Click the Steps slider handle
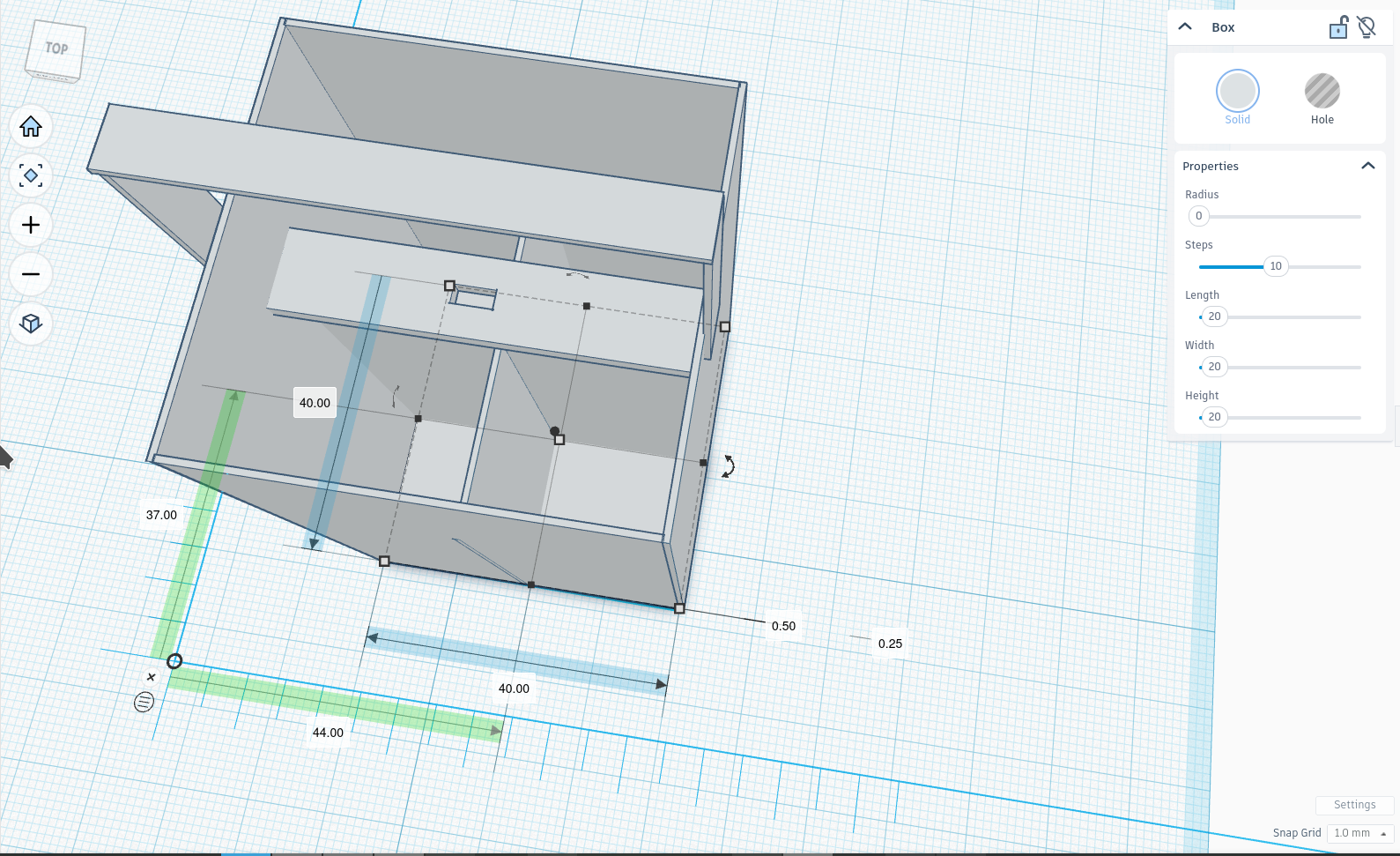The width and height of the screenshot is (1400, 856). [1275, 266]
